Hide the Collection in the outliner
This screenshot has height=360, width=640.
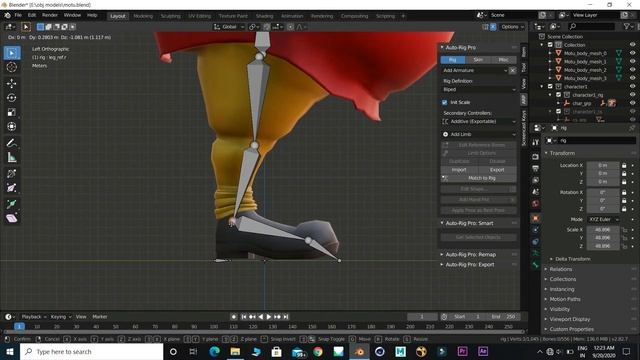(x=632, y=45)
